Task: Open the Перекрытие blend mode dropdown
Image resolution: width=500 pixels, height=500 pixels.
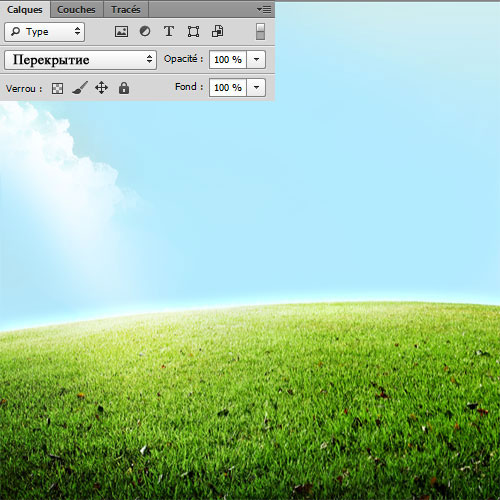Action: pos(80,60)
